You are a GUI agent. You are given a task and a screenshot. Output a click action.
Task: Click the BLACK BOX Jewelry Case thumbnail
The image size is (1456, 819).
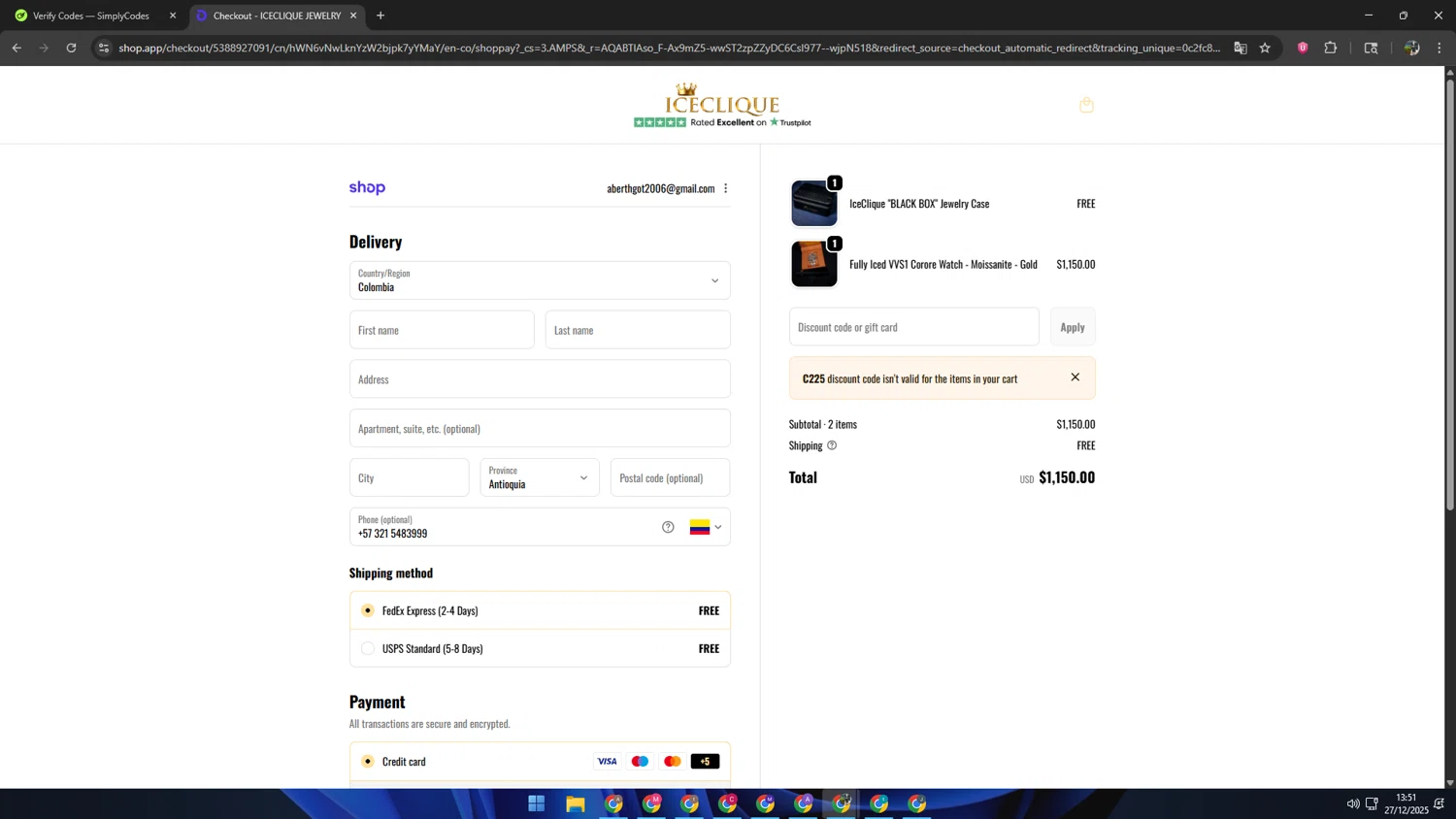pyautogui.click(x=814, y=204)
